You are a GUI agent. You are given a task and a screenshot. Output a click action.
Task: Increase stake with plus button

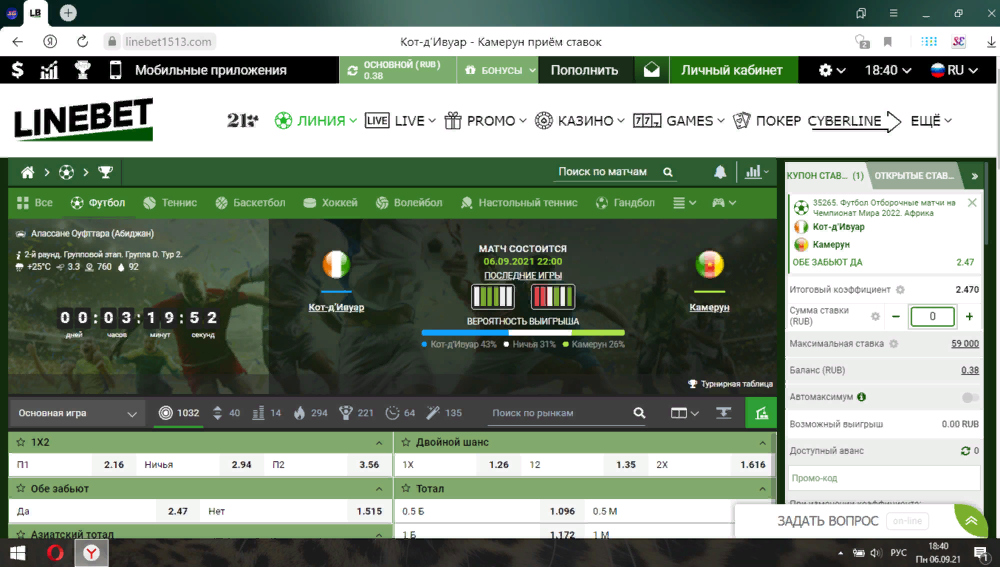point(969,316)
